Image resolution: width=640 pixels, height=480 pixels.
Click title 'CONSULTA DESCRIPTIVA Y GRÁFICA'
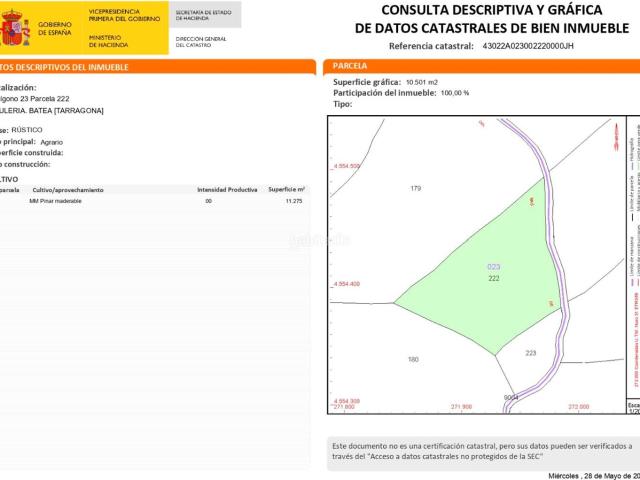pyautogui.click(x=491, y=10)
